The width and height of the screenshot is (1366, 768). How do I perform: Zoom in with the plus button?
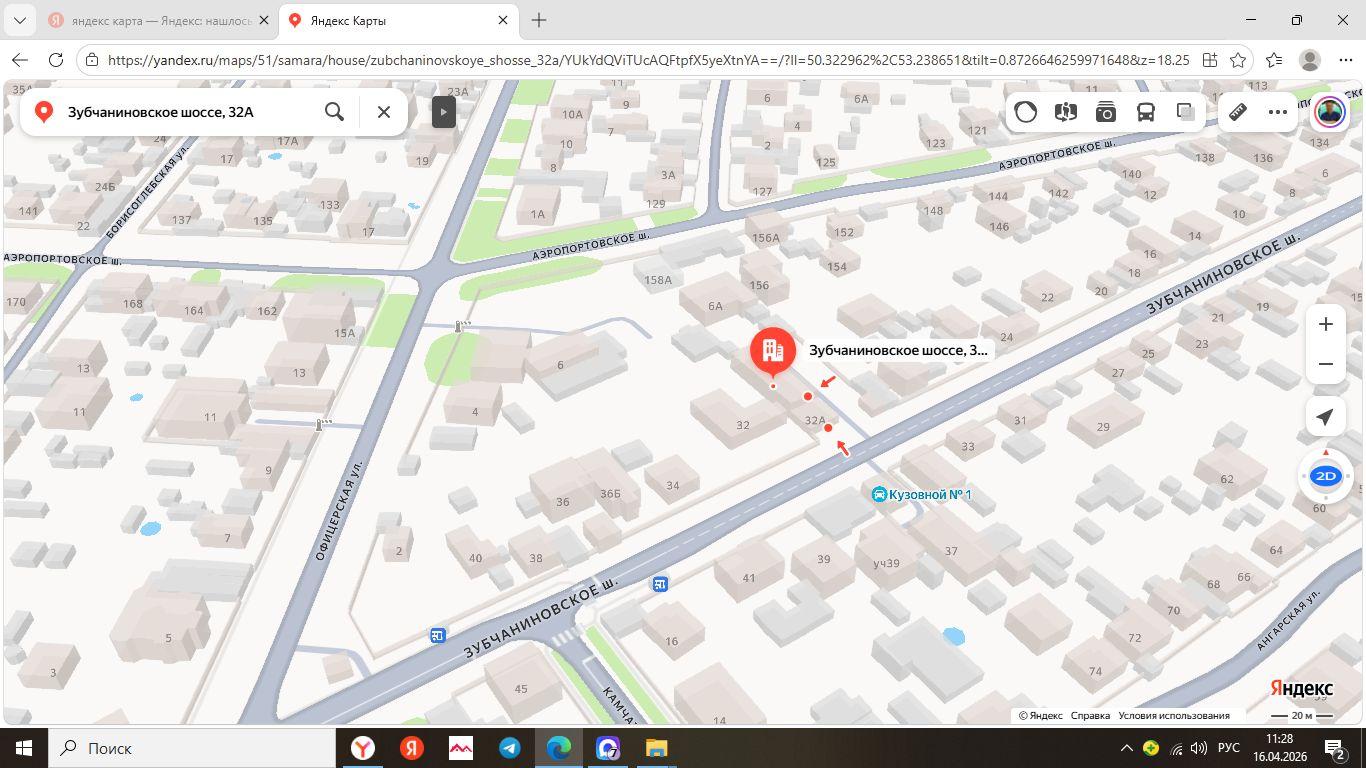point(1326,324)
